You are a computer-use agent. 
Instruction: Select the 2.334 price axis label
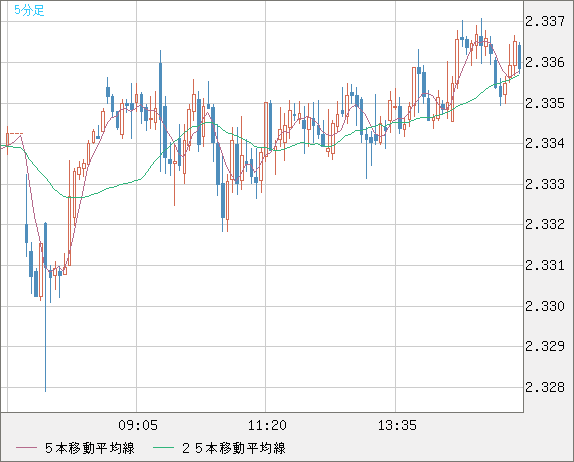pyautogui.click(x=545, y=144)
